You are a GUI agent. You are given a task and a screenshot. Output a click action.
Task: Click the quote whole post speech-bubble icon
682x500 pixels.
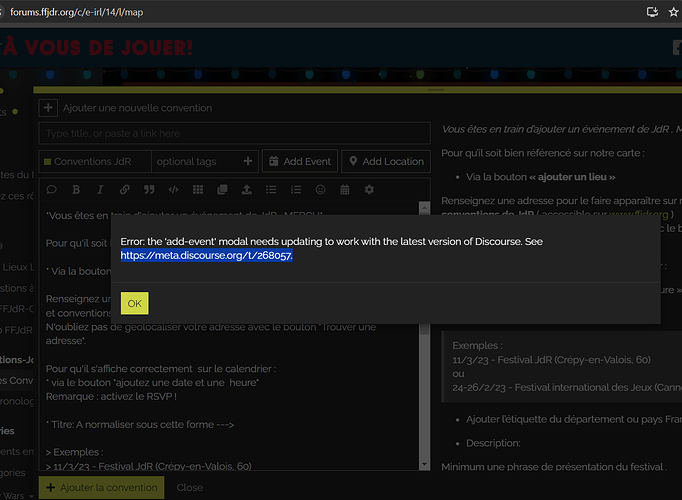51,190
